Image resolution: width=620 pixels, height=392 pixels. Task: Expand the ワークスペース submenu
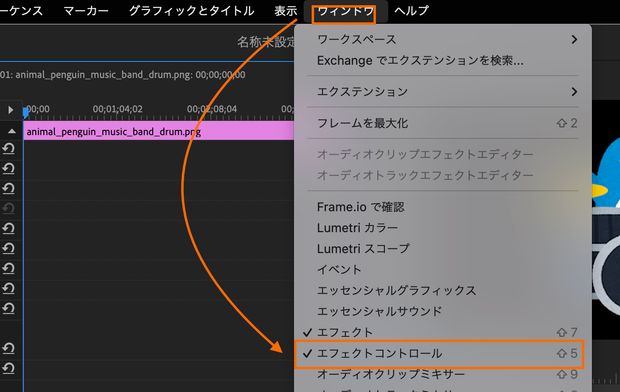443,40
